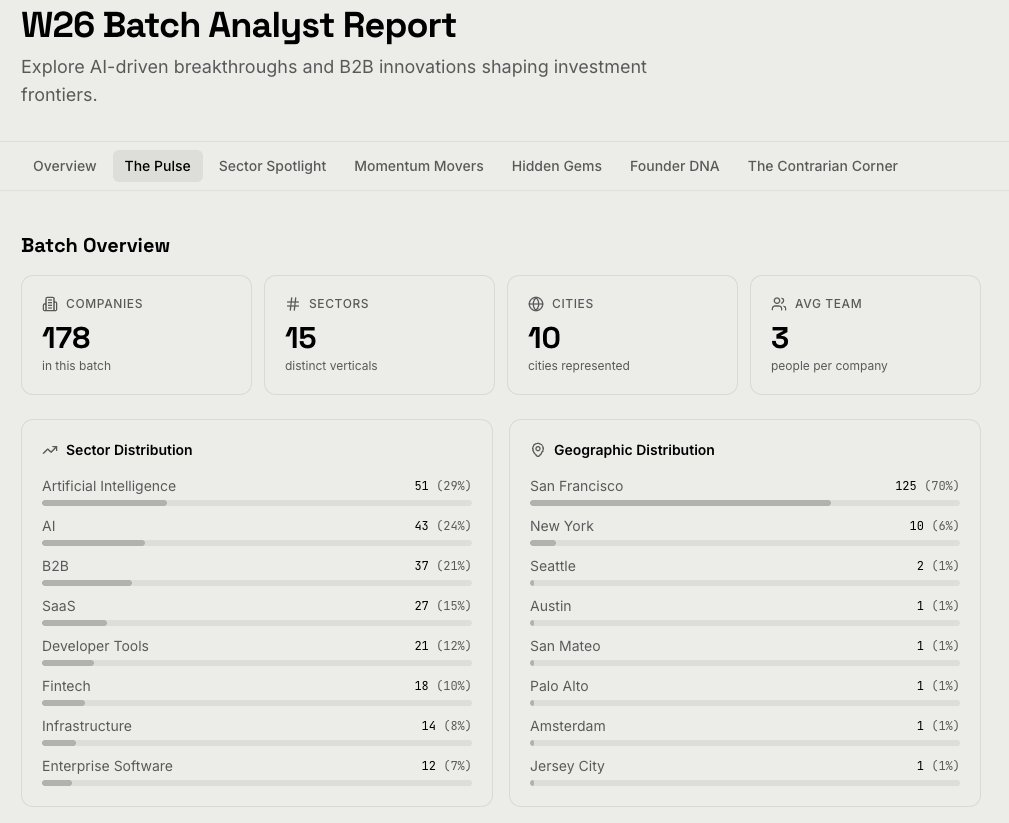Click the Companies count 178
Viewport: 1009px width, 823px height.
pos(66,338)
